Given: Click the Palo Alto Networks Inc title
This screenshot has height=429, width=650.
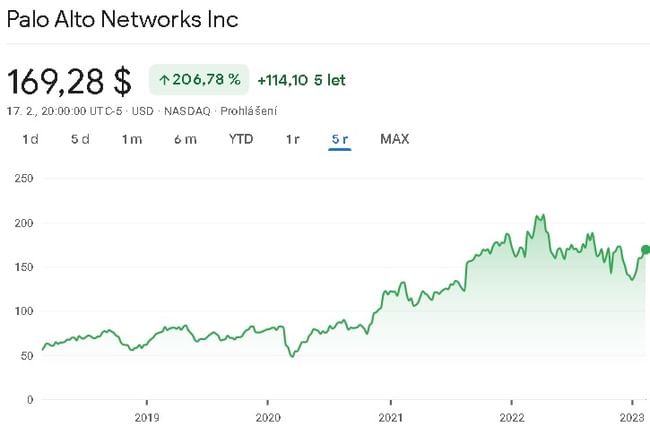Looking at the screenshot, I should pyautogui.click(x=123, y=19).
